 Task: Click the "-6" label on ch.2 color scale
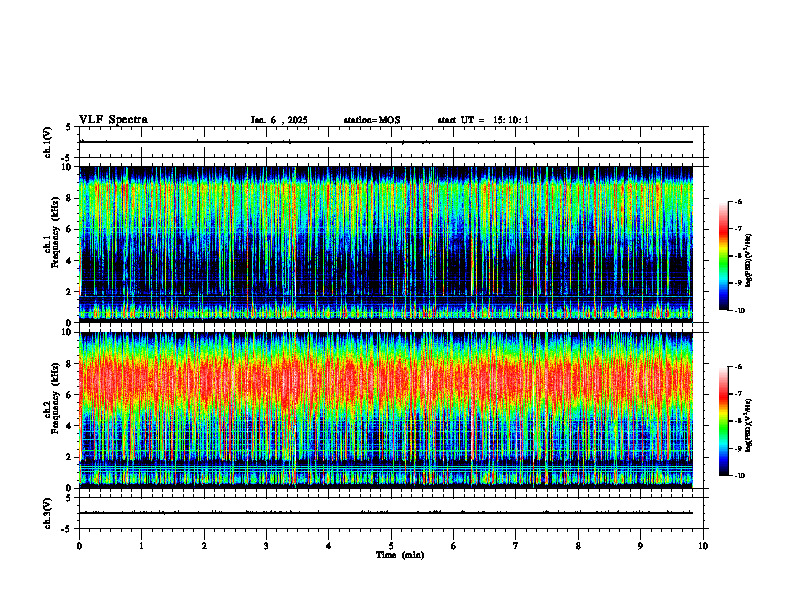click(x=738, y=367)
